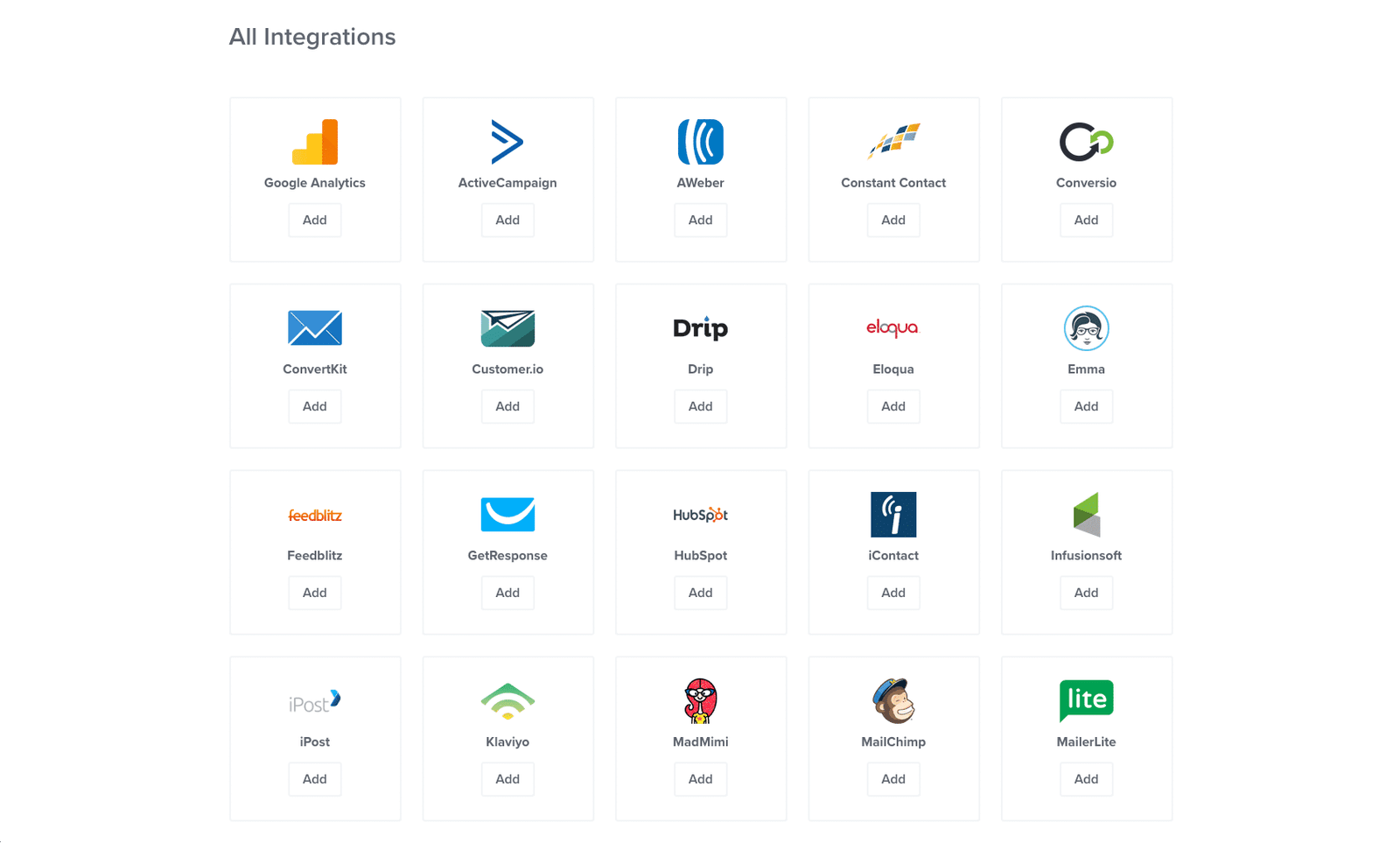Click the MailerLite green lite logo
The width and height of the screenshot is (1400, 857).
1086,701
